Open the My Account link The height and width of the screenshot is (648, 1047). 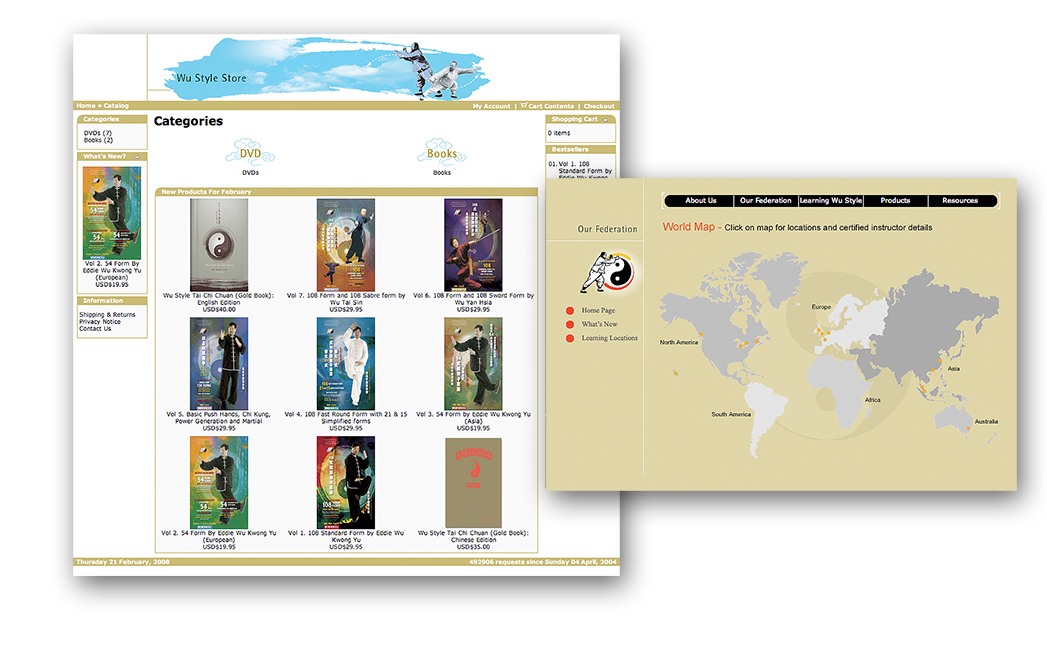(x=491, y=106)
